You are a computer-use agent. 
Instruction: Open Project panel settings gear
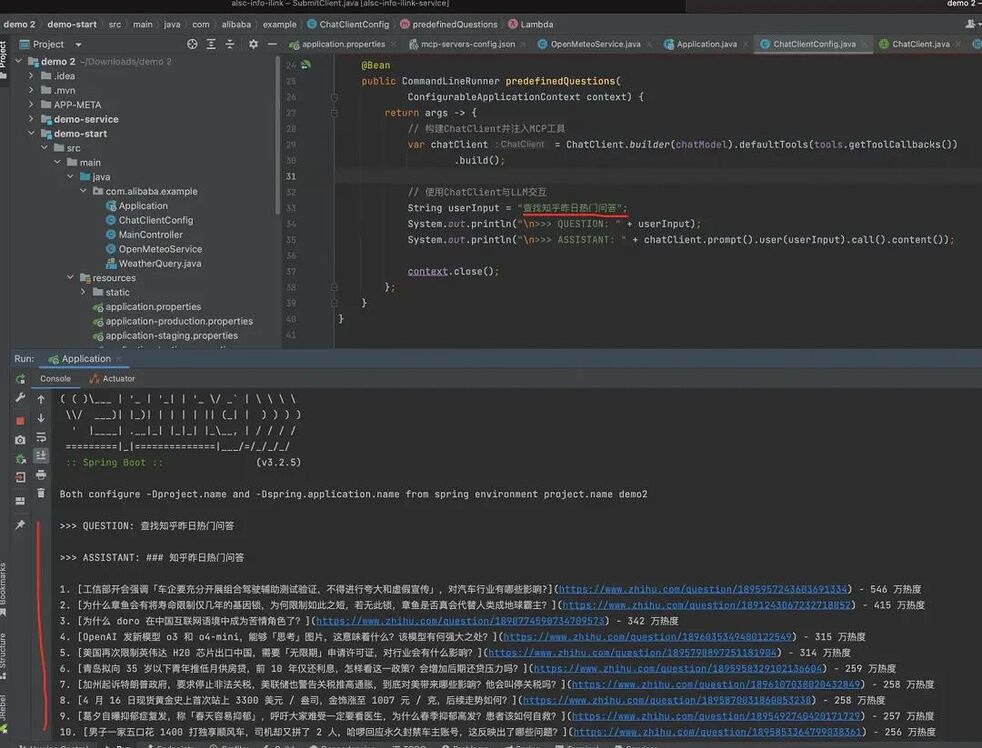[253, 44]
